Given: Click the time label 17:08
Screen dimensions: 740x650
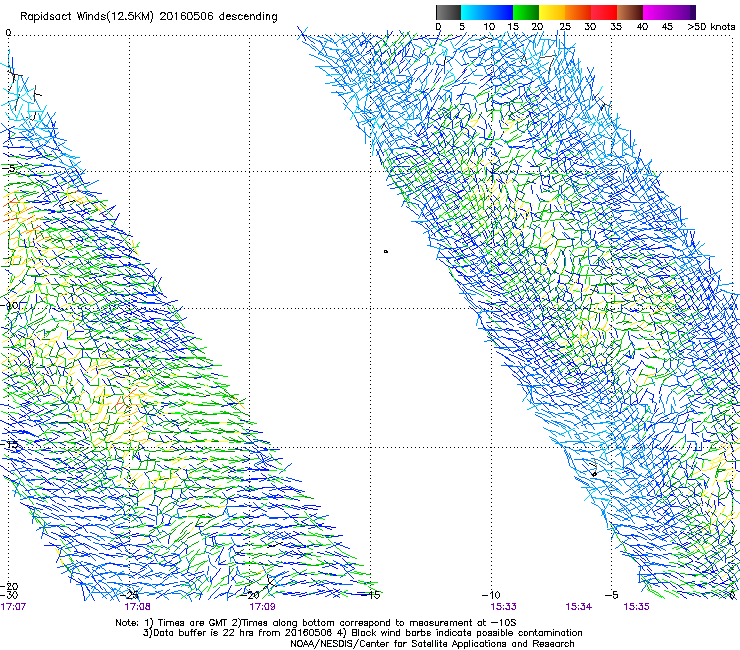Looking at the screenshot, I should click(x=137, y=606).
